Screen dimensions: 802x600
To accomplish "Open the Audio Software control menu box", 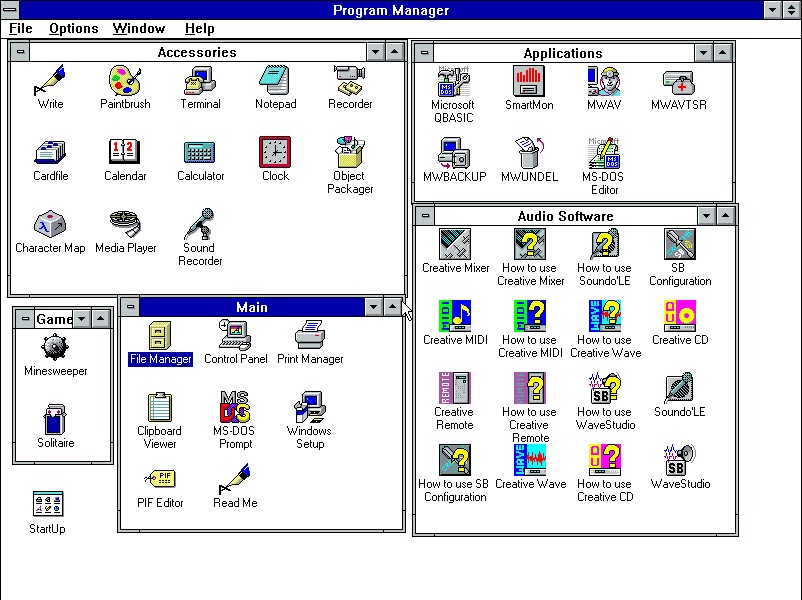I will (425, 216).
